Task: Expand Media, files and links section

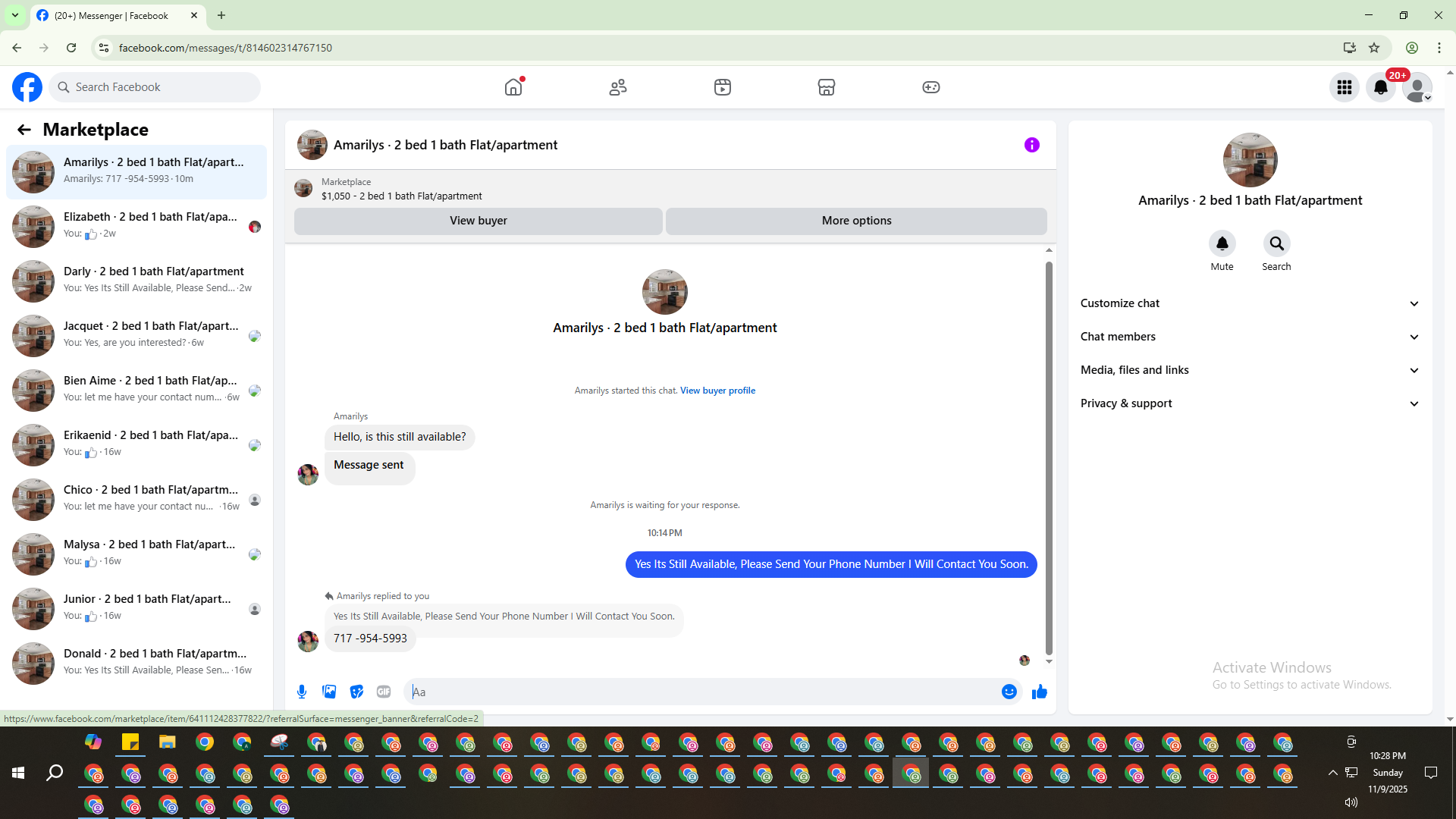Action: [x=1250, y=370]
